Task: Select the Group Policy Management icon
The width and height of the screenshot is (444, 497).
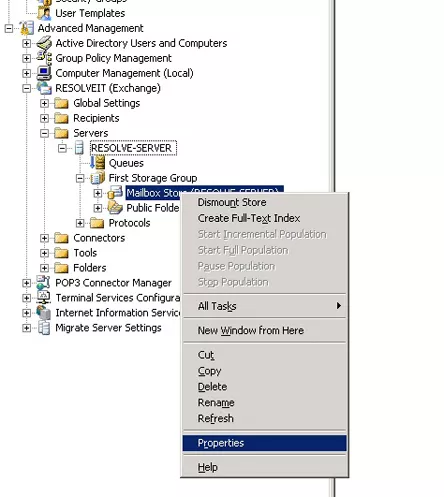Action: tap(44, 58)
